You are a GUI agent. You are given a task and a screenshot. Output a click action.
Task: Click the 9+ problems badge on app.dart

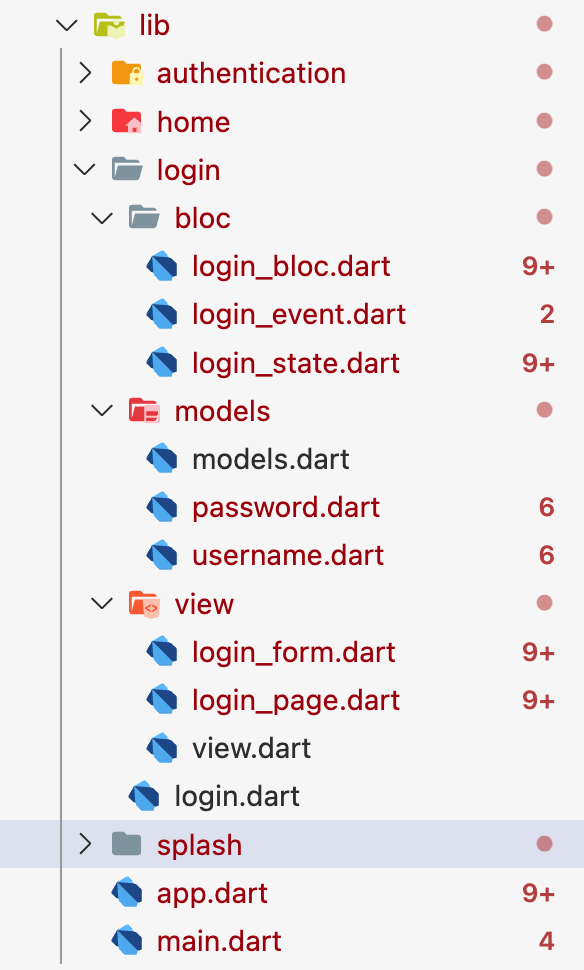click(538, 893)
